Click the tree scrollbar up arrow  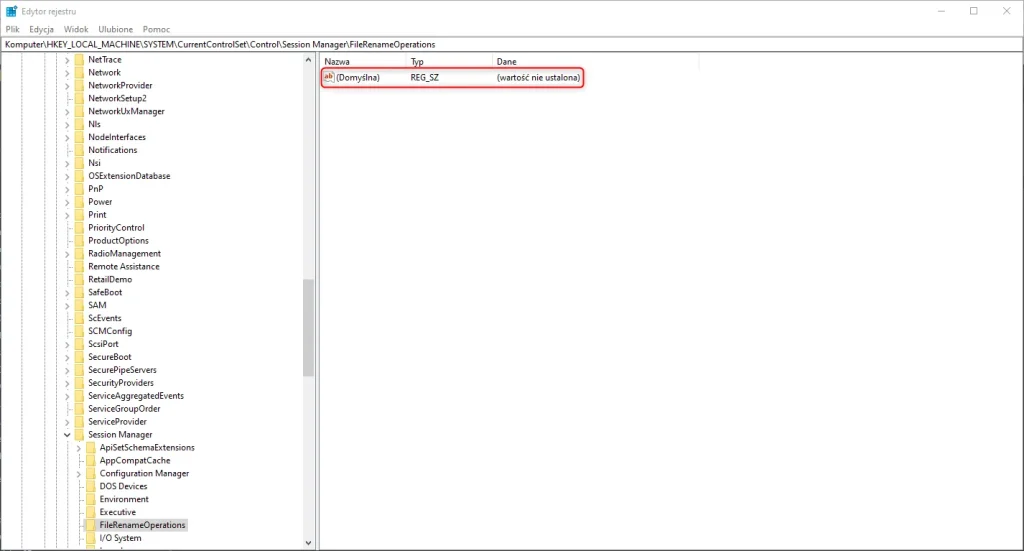click(x=308, y=60)
